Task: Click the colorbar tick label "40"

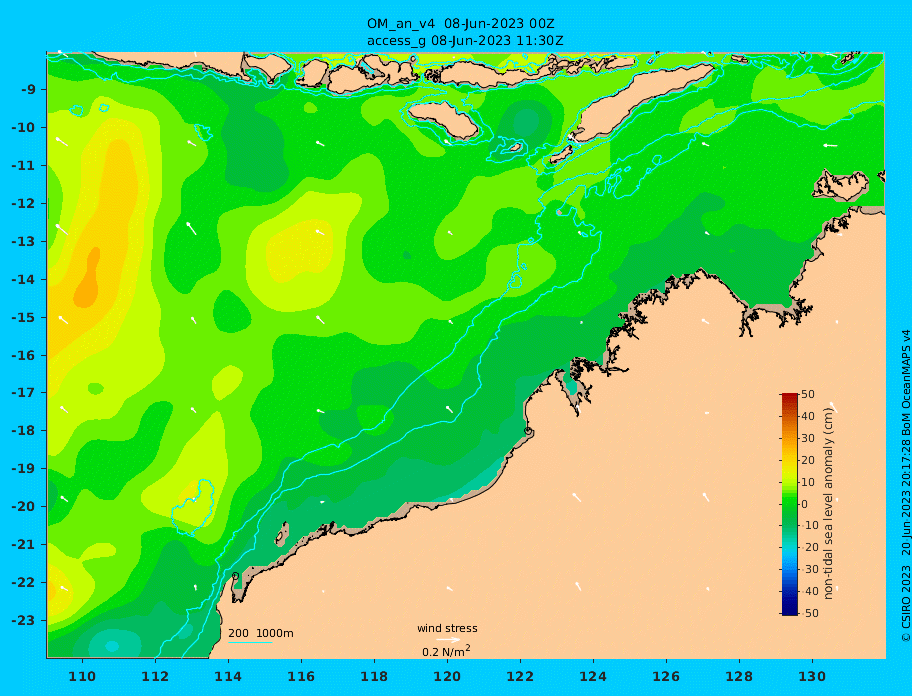Action: pos(808,416)
